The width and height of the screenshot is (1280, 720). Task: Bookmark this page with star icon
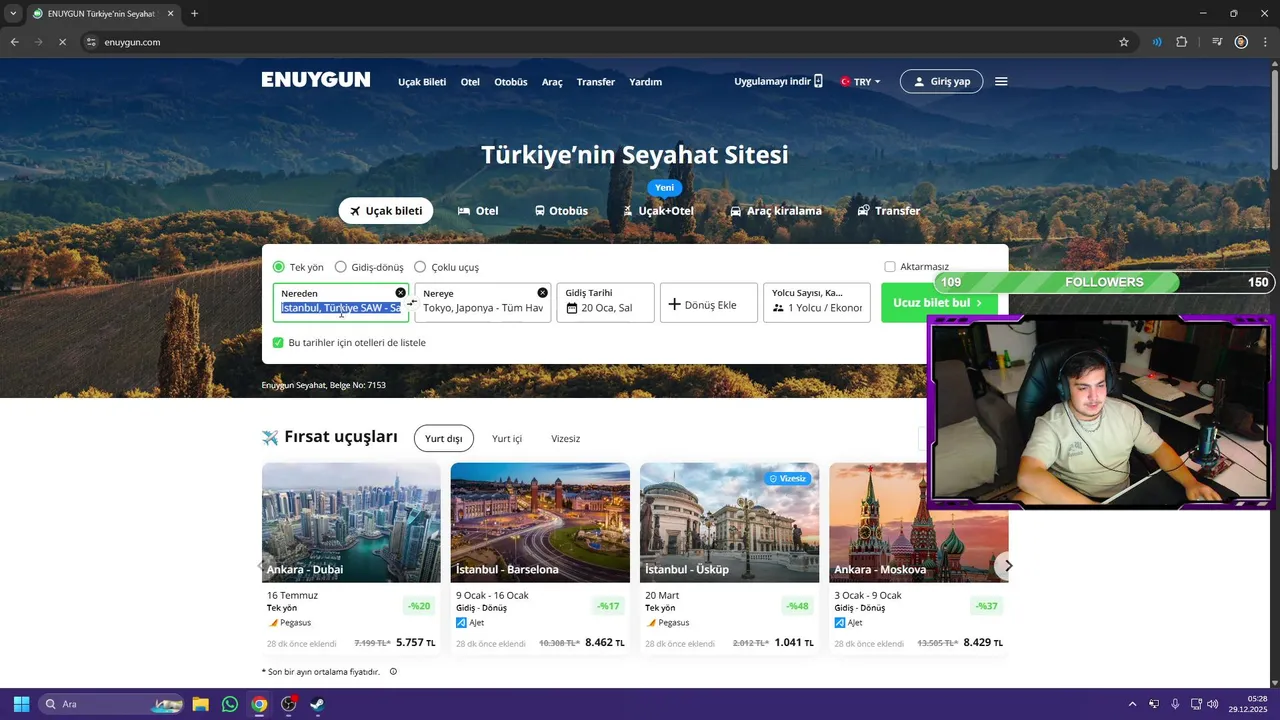(1124, 42)
